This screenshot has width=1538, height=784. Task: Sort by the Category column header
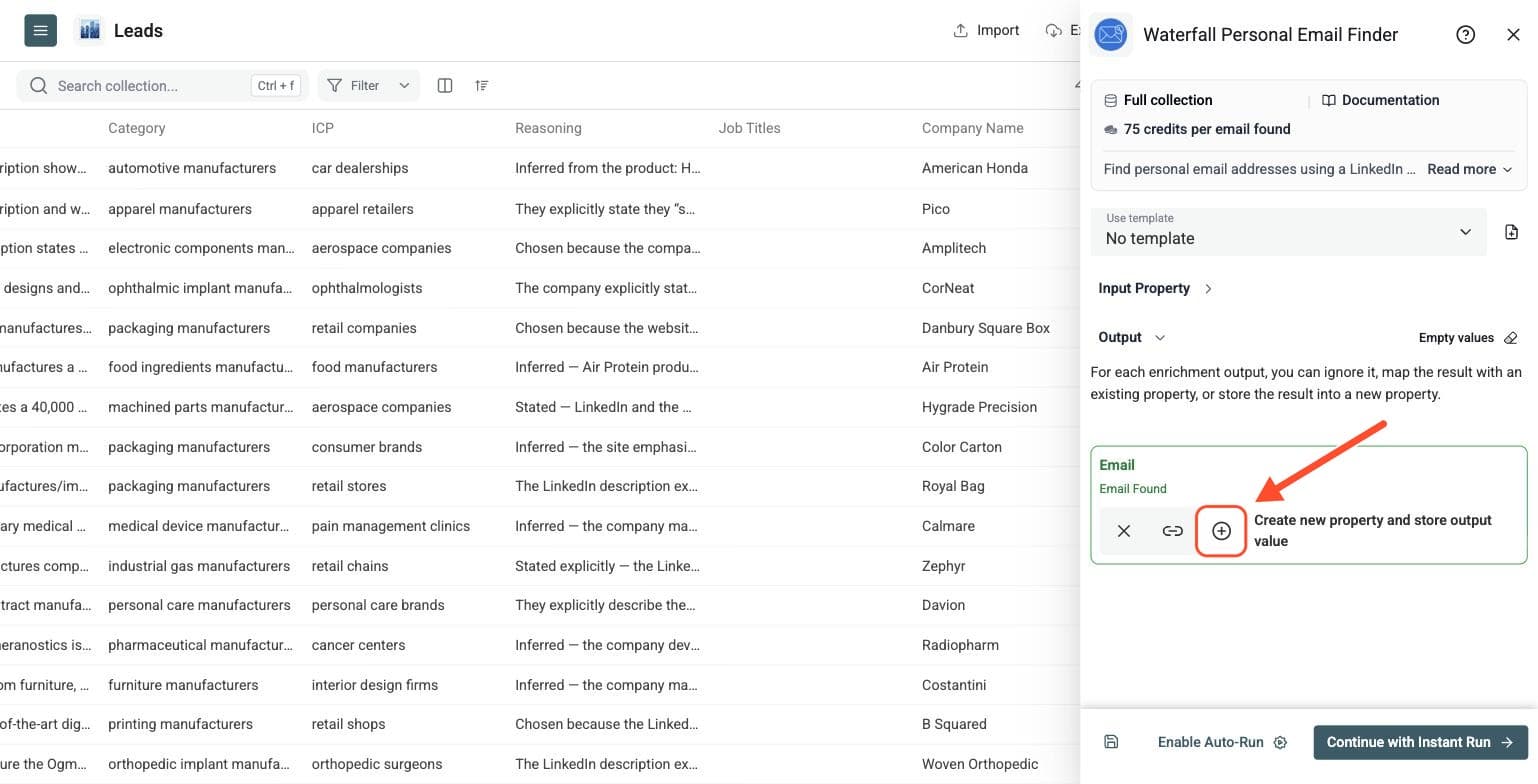[x=137, y=128]
